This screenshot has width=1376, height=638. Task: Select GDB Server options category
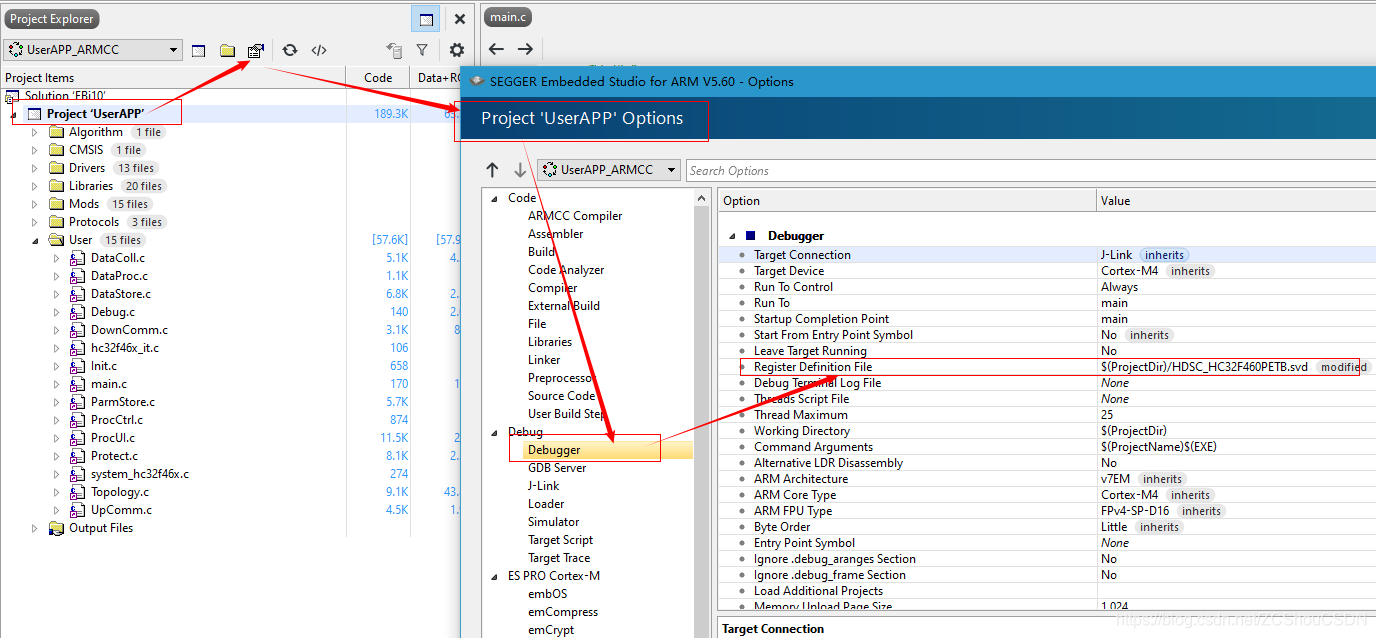tap(557, 468)
